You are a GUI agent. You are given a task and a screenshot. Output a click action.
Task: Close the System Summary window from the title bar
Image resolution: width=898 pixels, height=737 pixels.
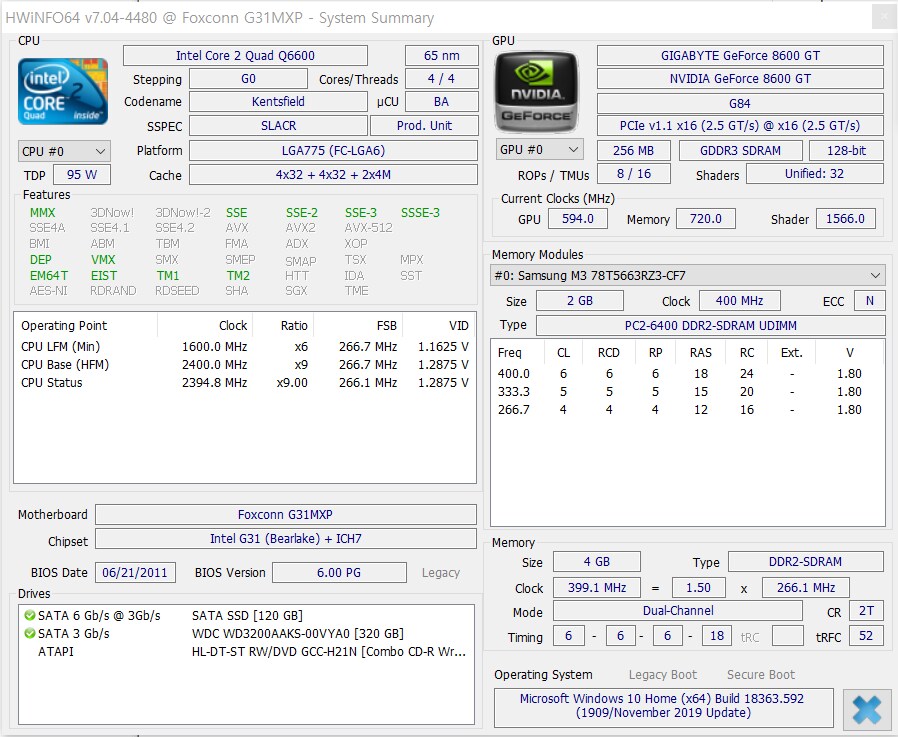click(883, 17)
